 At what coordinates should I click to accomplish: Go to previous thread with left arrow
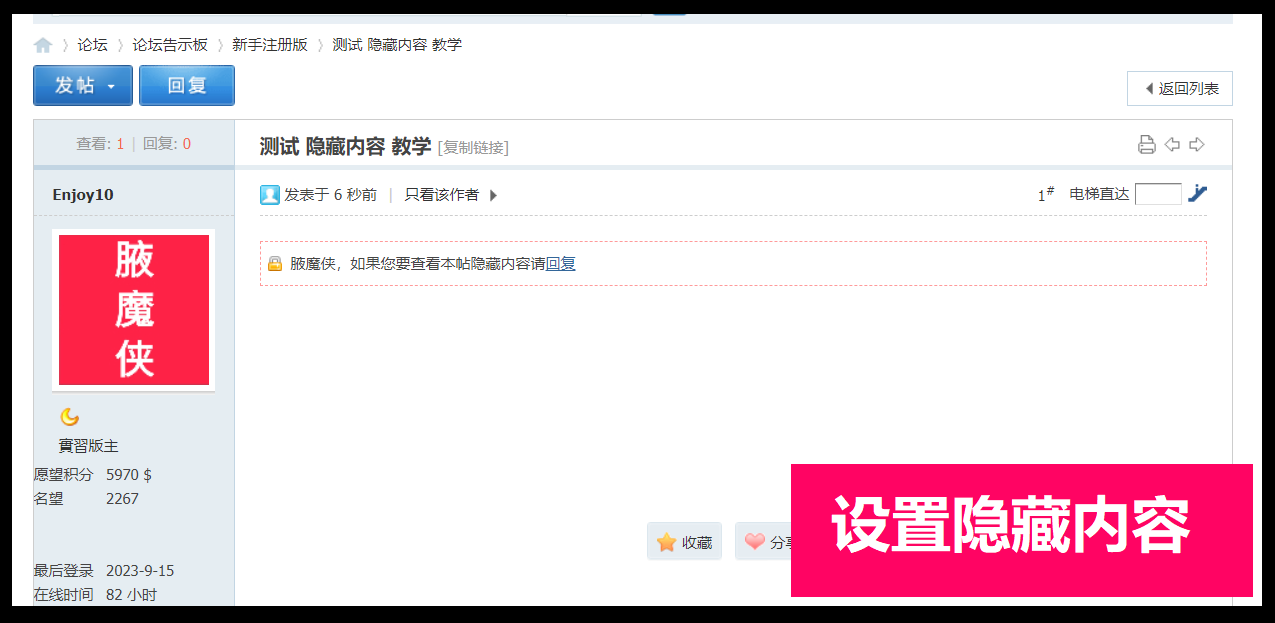(1172, 145)
